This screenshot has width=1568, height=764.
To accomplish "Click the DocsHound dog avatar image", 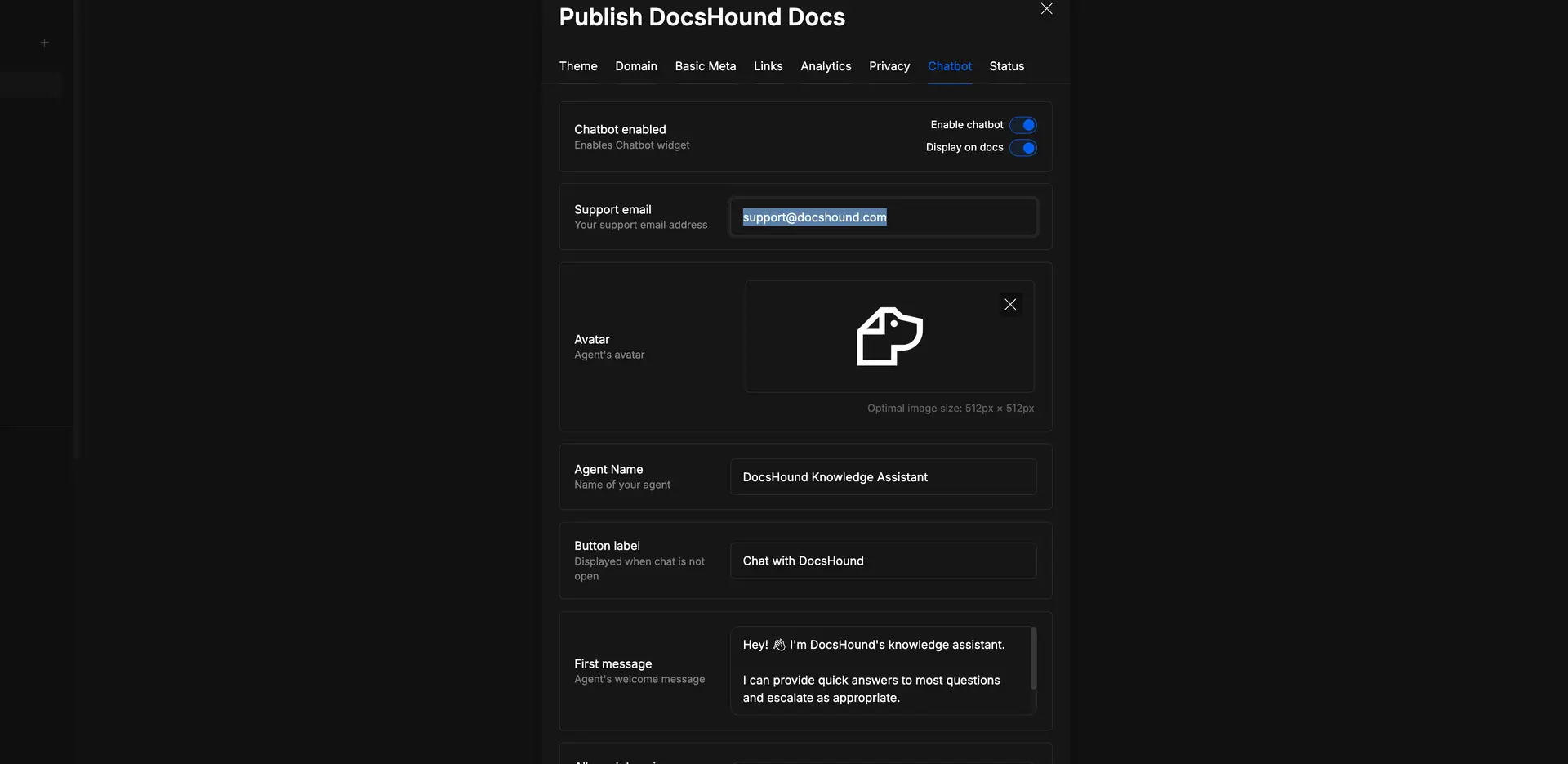I will (x=889, y=336).
